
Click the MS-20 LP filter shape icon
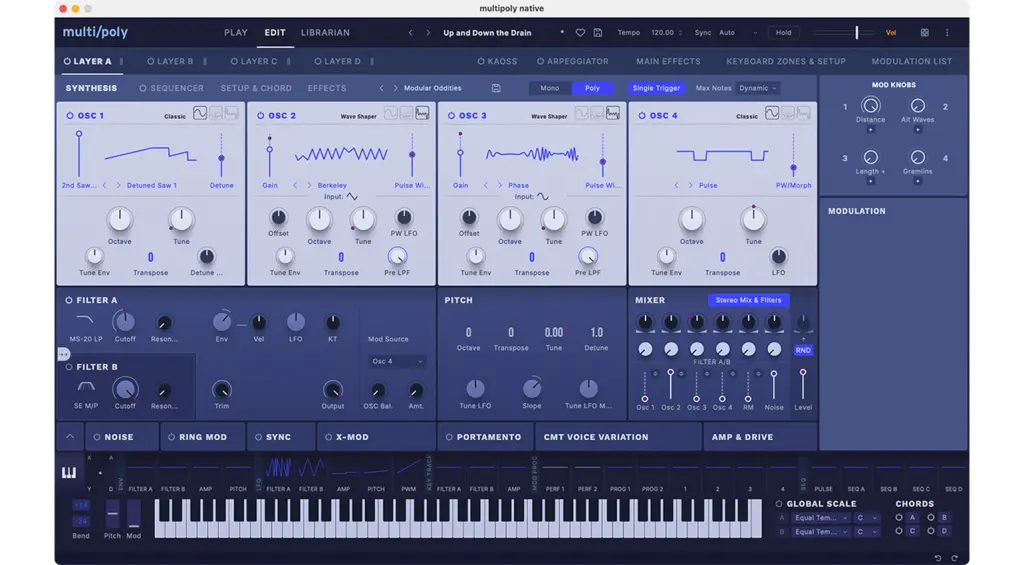[85, 320]
